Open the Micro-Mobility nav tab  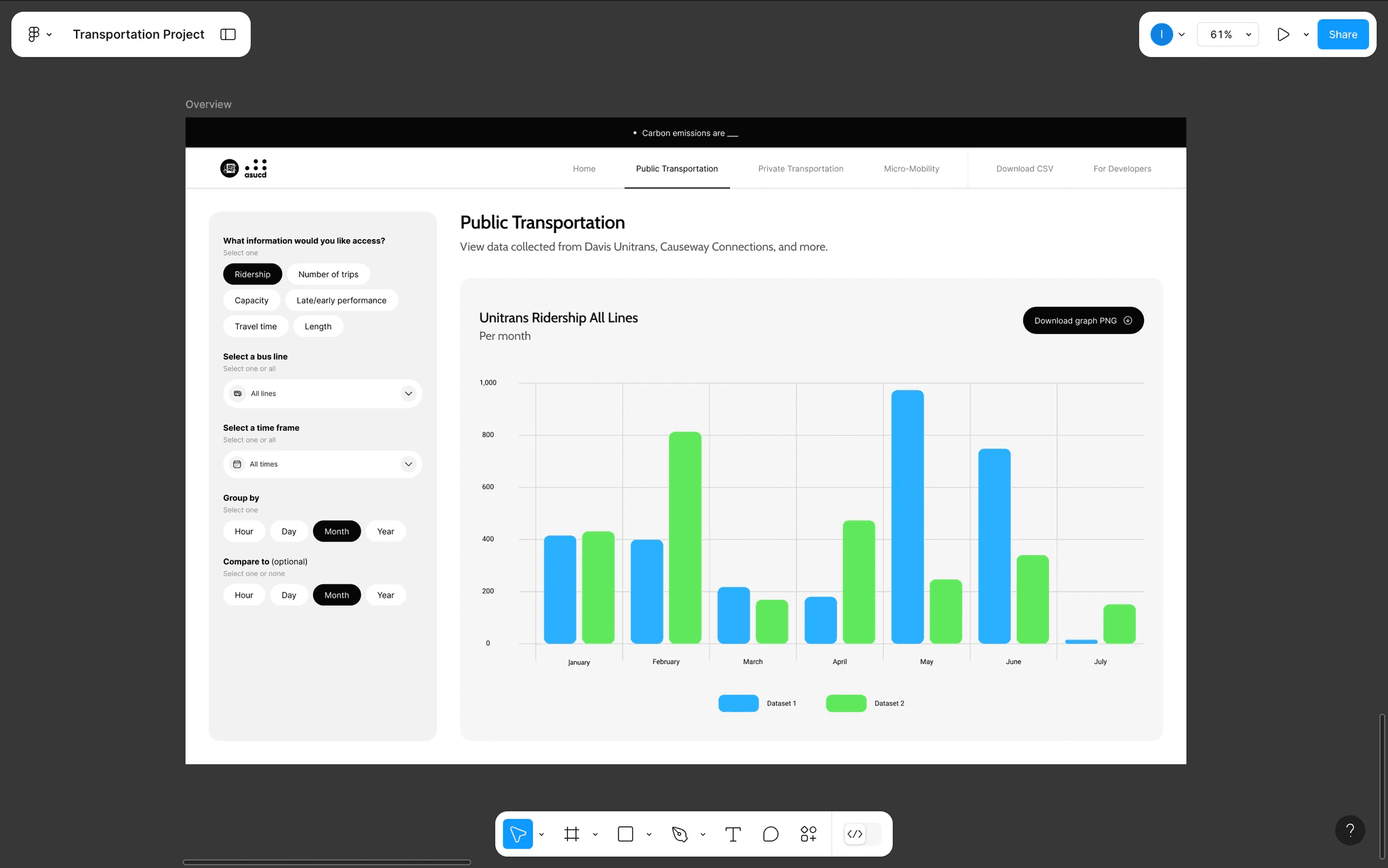(x=911, y=169)
